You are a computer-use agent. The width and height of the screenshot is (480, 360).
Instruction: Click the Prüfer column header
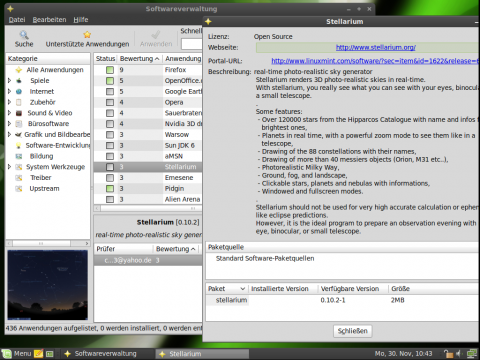coord(124,249)
